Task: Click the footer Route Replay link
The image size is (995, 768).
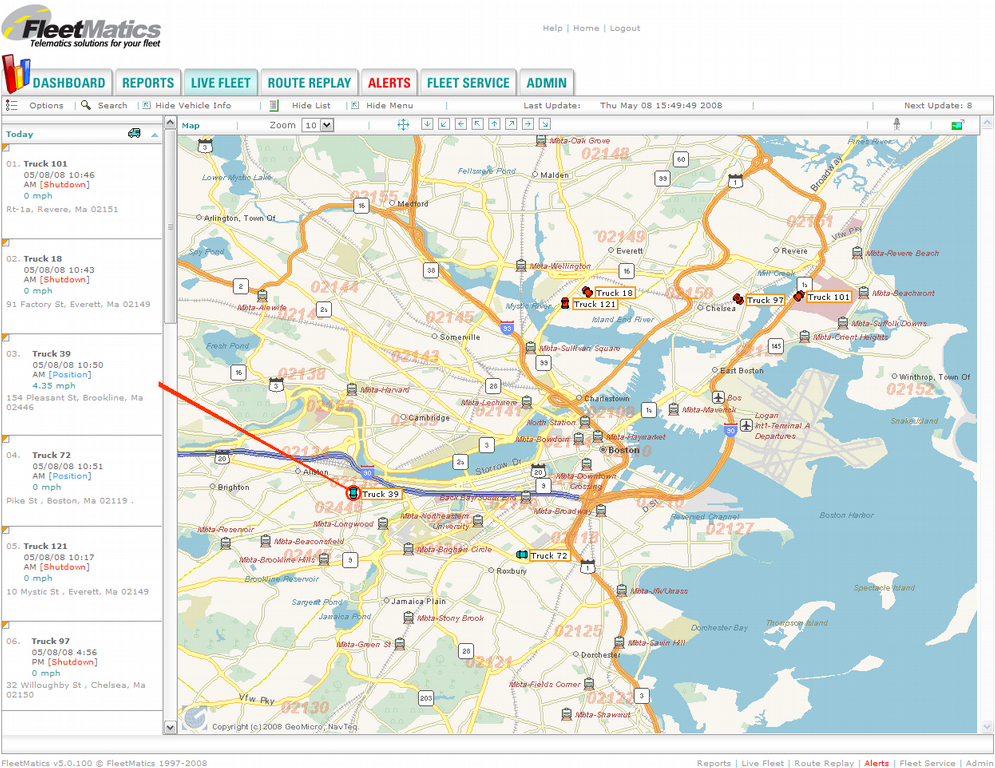Action: pyautogui.click(x=824, y=763)
